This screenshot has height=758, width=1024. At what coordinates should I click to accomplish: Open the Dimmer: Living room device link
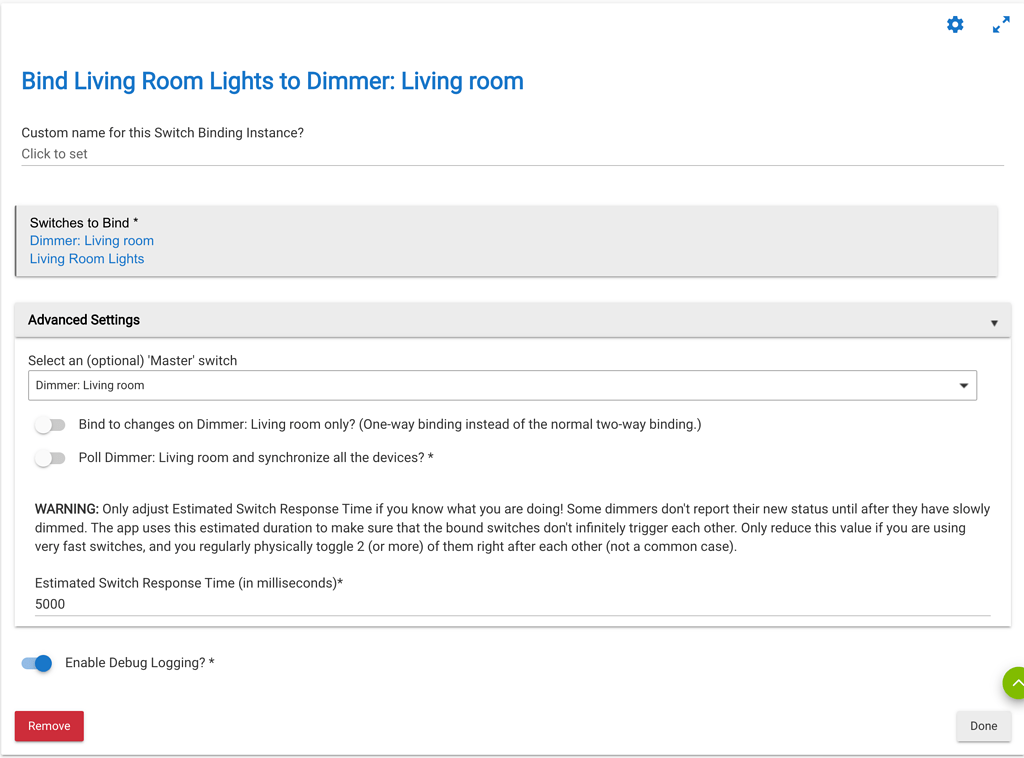pos(91,240)
